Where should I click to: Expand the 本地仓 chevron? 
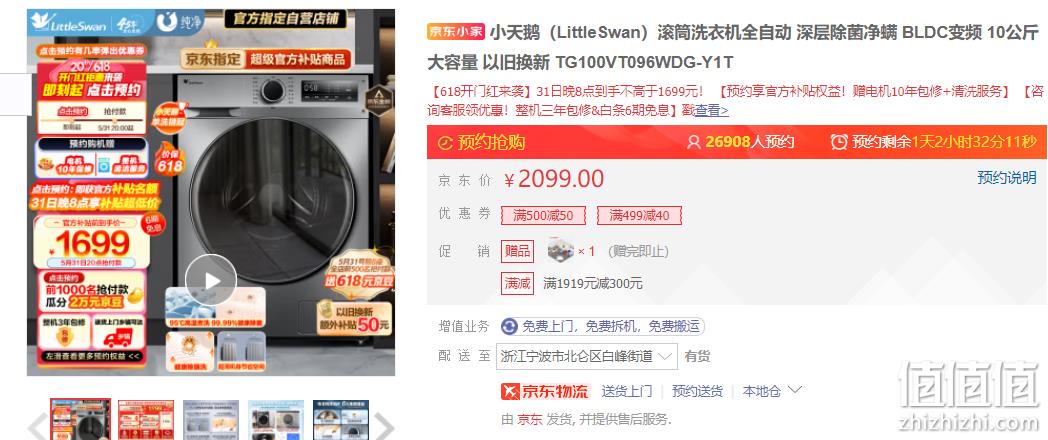coord(795,390)
